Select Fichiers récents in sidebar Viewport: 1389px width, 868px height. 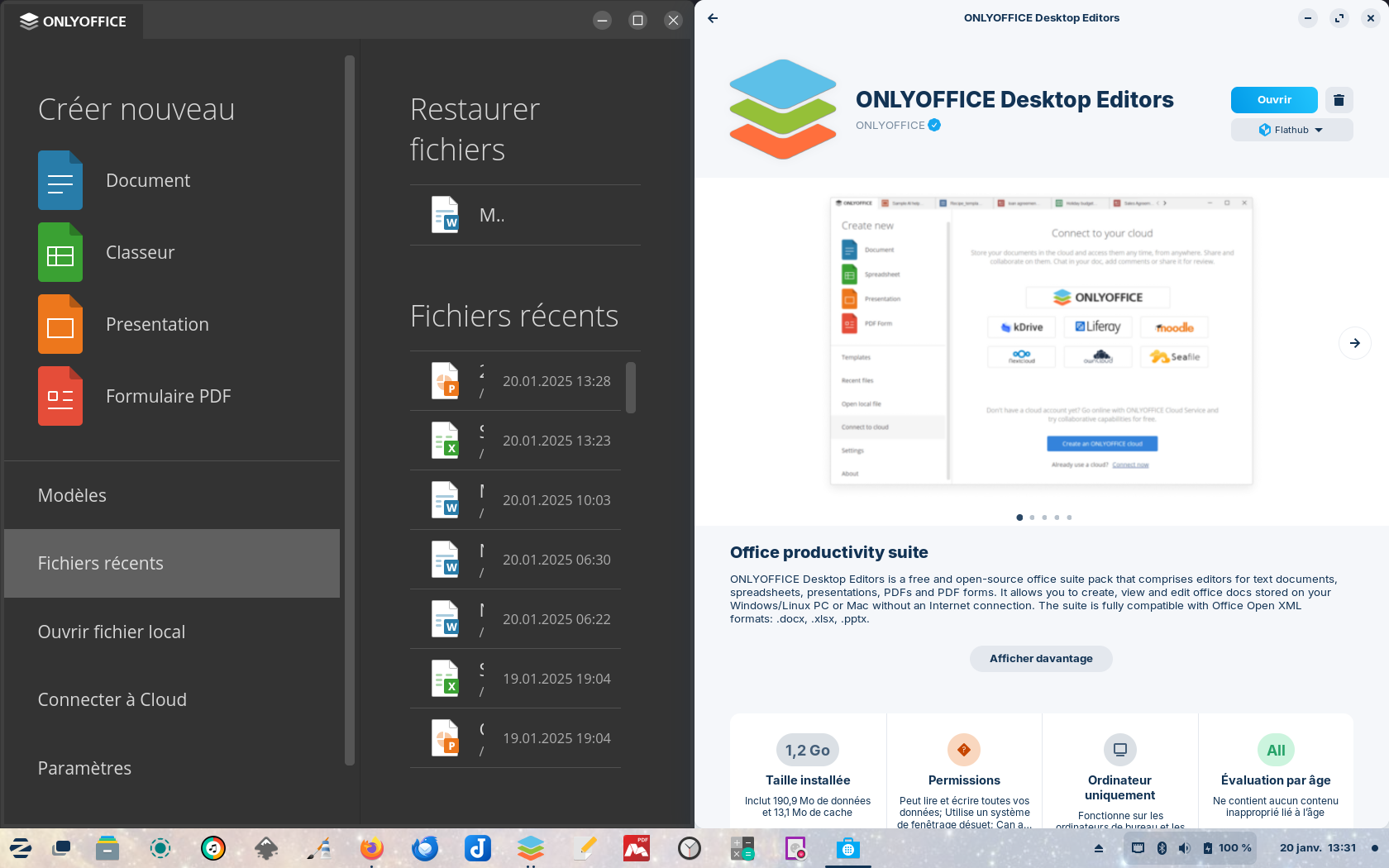(x=172, y=563)
